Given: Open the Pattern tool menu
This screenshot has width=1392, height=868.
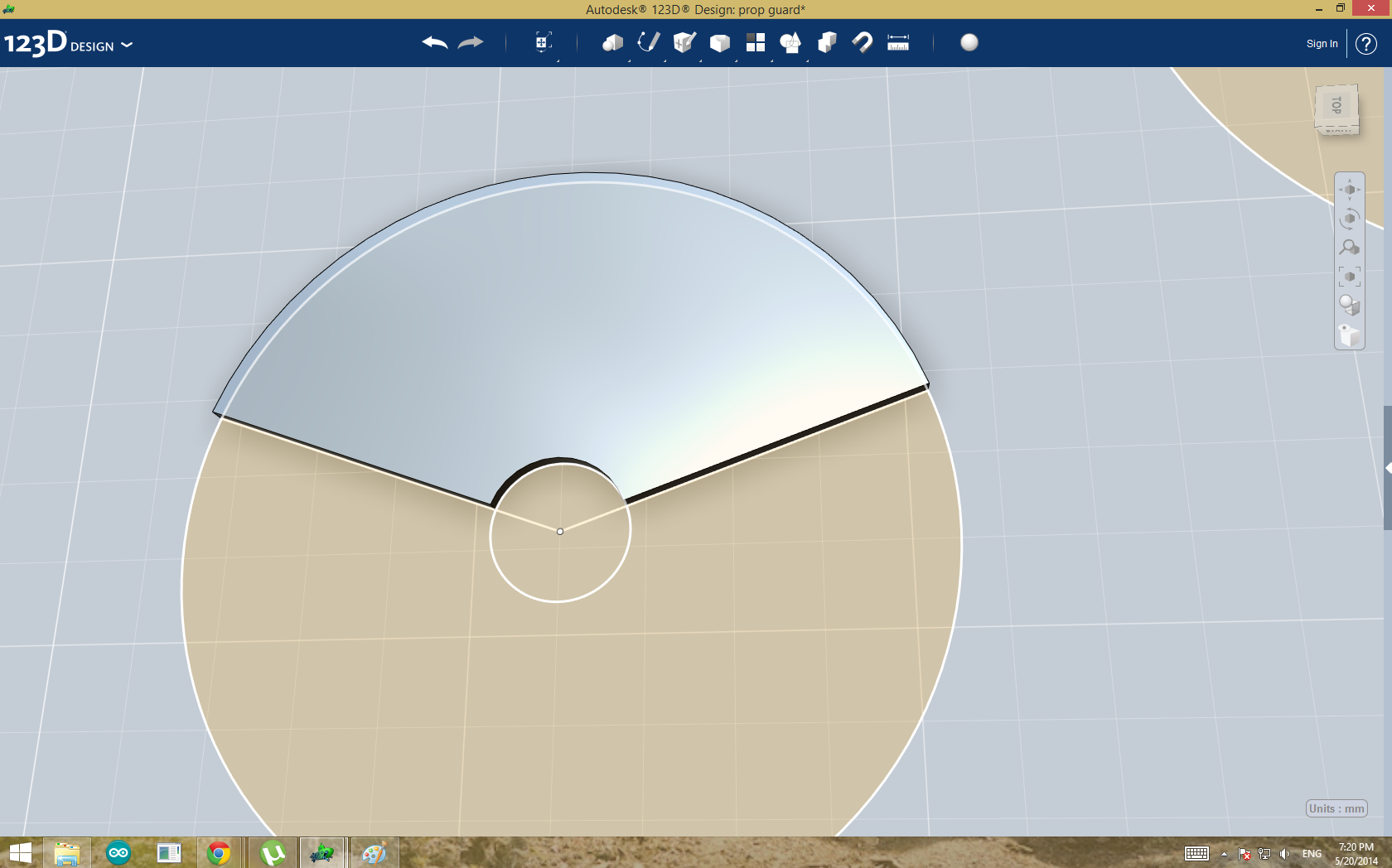Looking at the screenshot, I should pyautogui.click(x=756, y=43).
